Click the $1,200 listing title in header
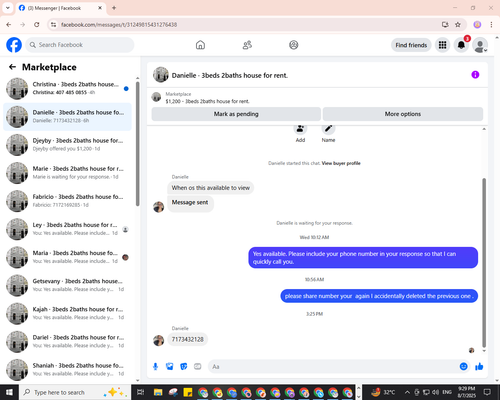 (x=207, y=101)
